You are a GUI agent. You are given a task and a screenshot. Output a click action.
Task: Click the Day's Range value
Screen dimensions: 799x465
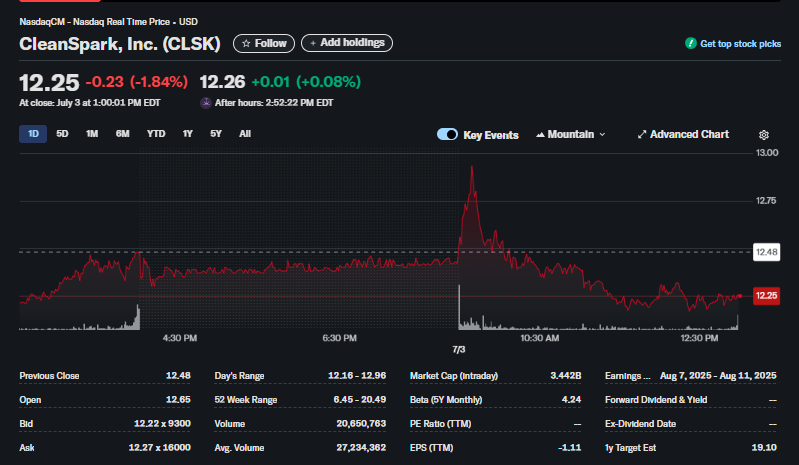pyautogui.click(x=357, y=376)
